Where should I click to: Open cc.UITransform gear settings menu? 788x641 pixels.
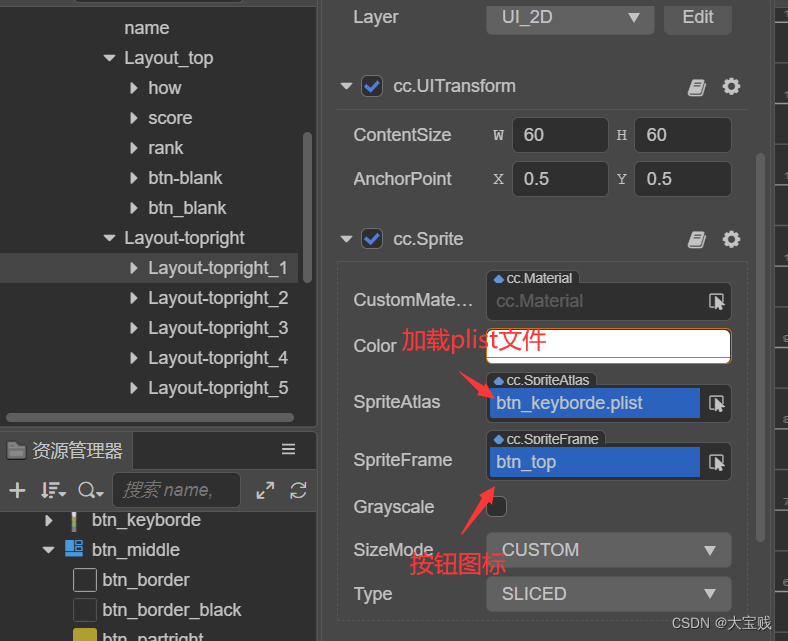click(x=731, y=87)
